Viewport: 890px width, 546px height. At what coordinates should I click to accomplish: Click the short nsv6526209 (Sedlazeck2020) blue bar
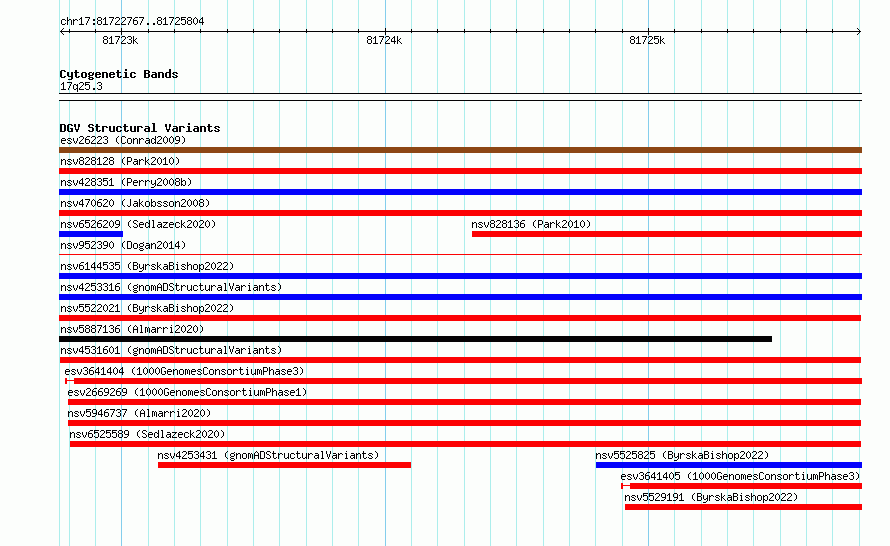point(91,234)
